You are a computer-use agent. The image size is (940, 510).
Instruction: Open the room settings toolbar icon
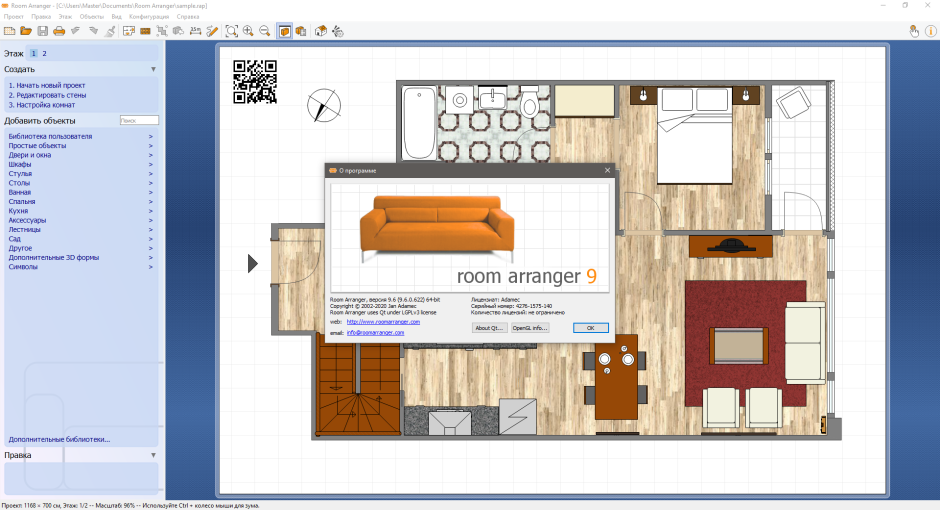(128, 31)
